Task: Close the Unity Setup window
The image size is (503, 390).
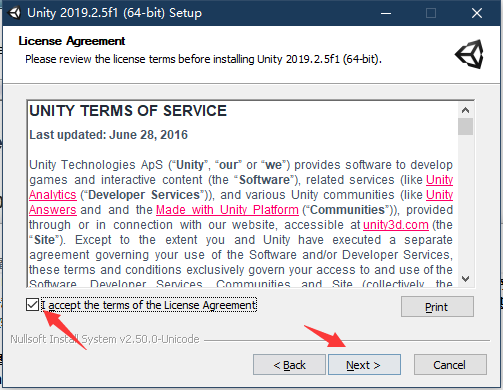Action: click(x=477, y=13)
